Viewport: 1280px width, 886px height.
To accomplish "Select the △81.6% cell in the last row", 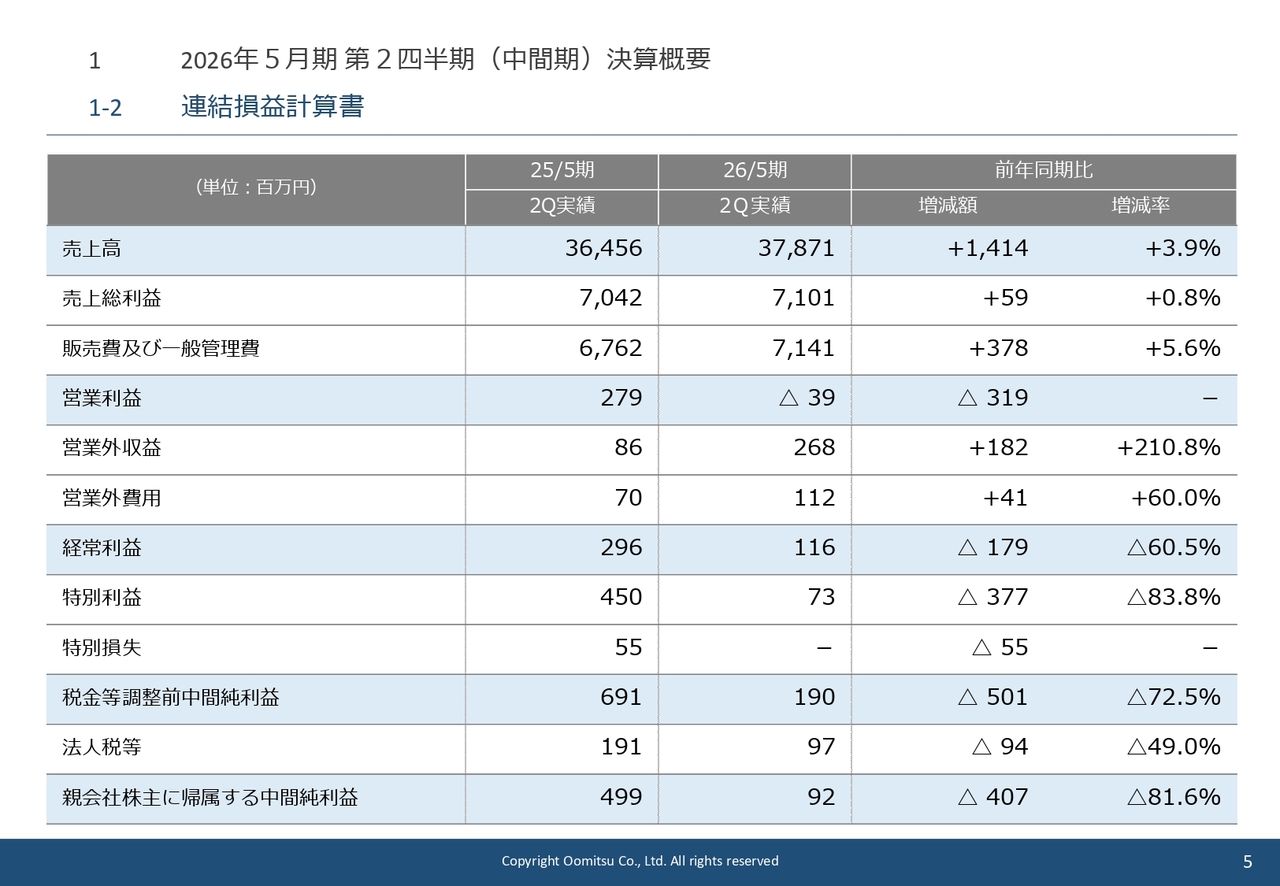I will [1173, 797].
